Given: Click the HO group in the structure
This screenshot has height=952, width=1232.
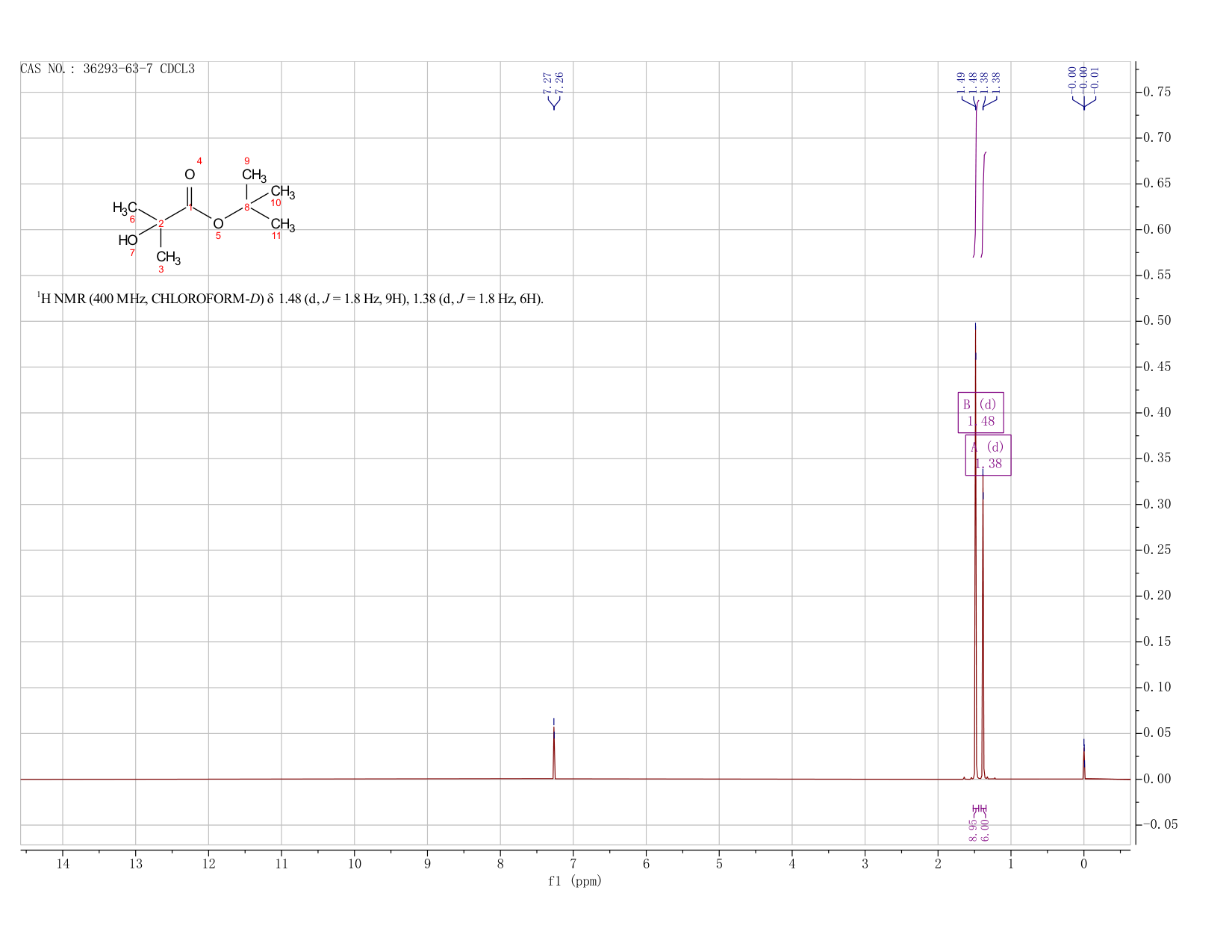Looking at the screenshot, I should click(x=128, y=240).
